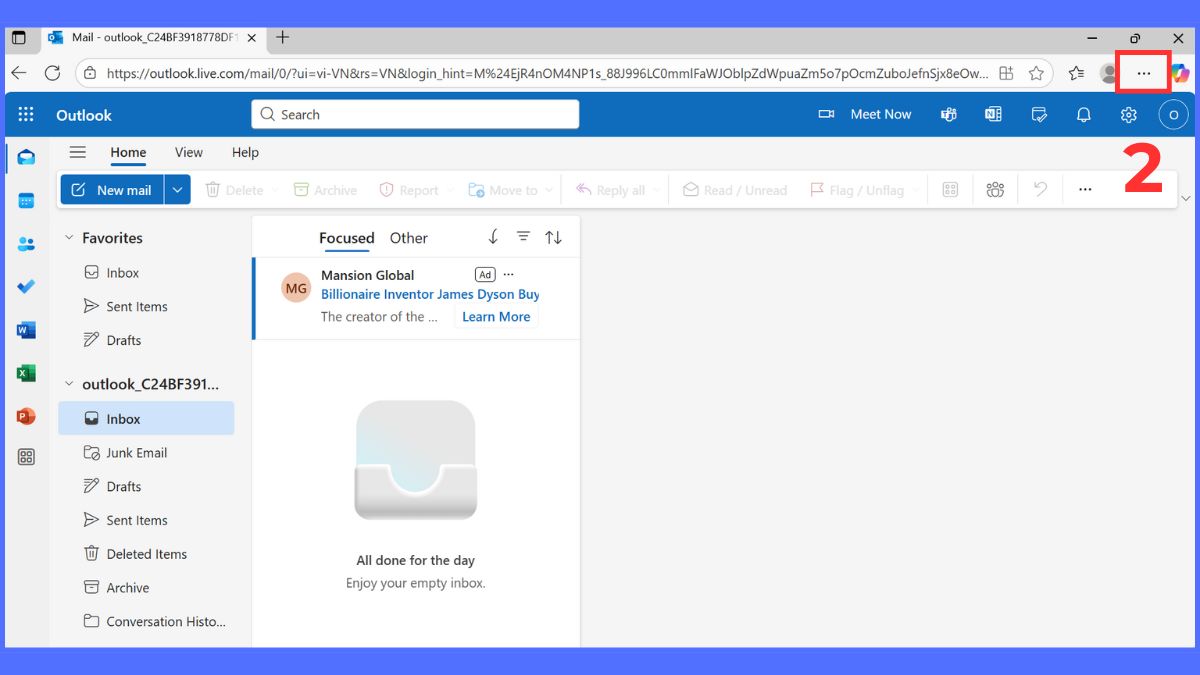Screen dimensions: 1200x675
Task: Open ribbon More options ellipsis
Action: click(1085, 190)
